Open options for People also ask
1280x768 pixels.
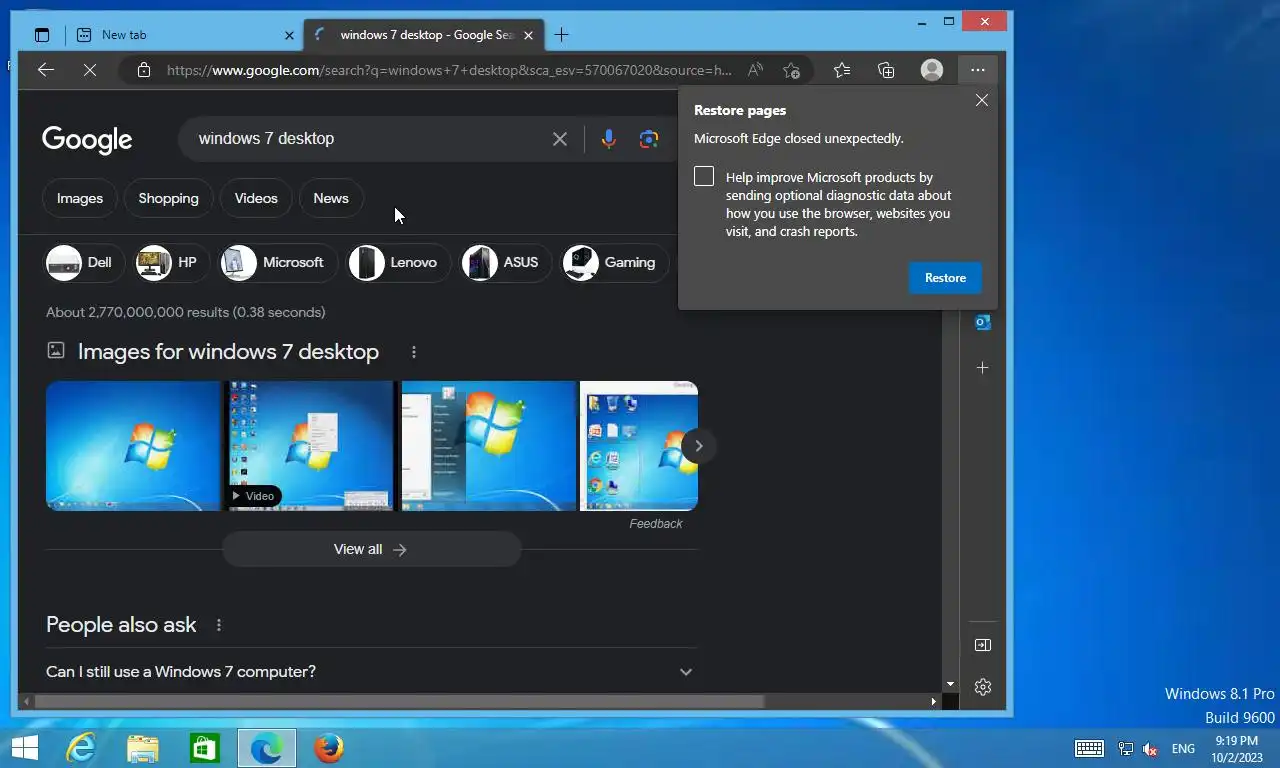click(x=219, y=625)
